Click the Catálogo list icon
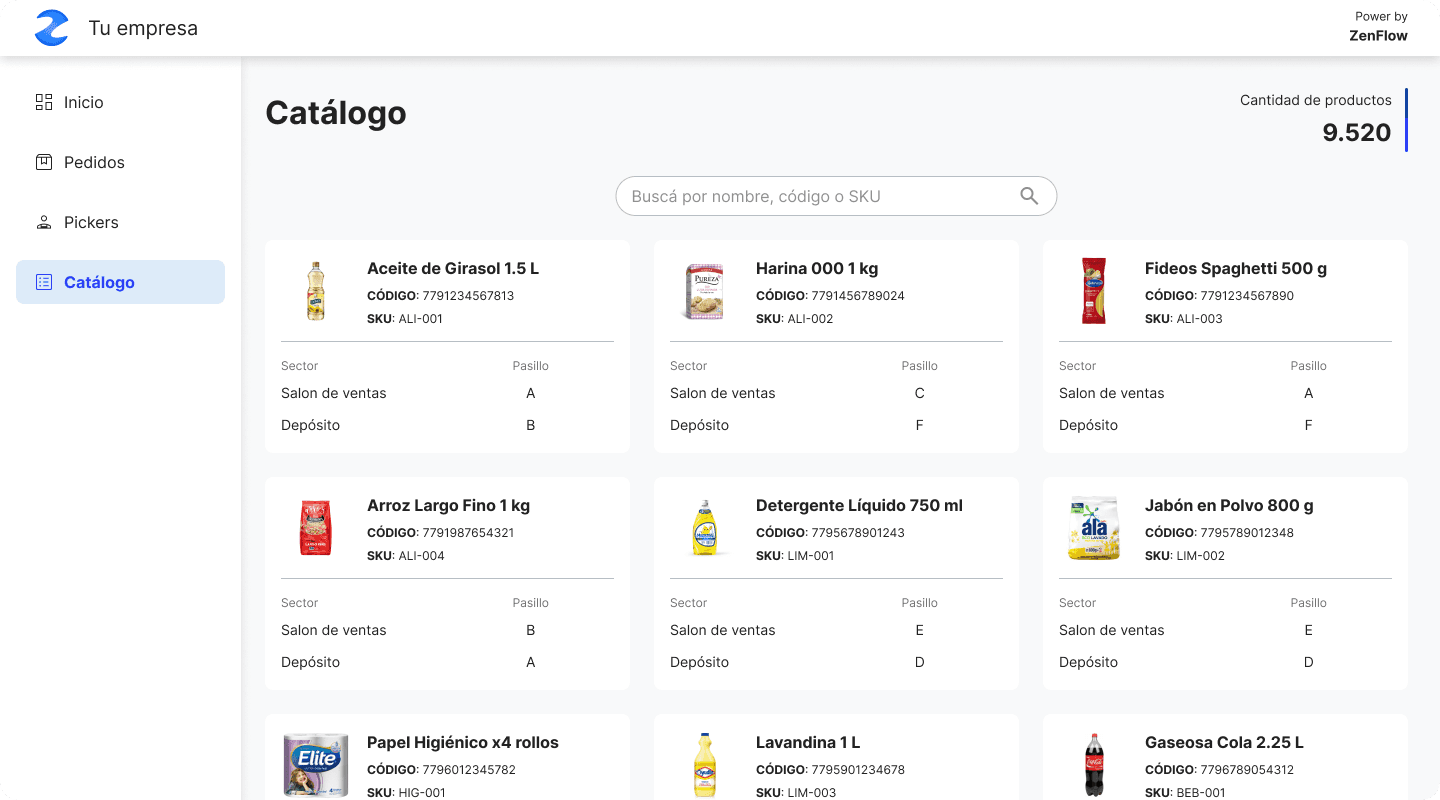This screenshot has height=800, width=1440. (x=44, y=282)
